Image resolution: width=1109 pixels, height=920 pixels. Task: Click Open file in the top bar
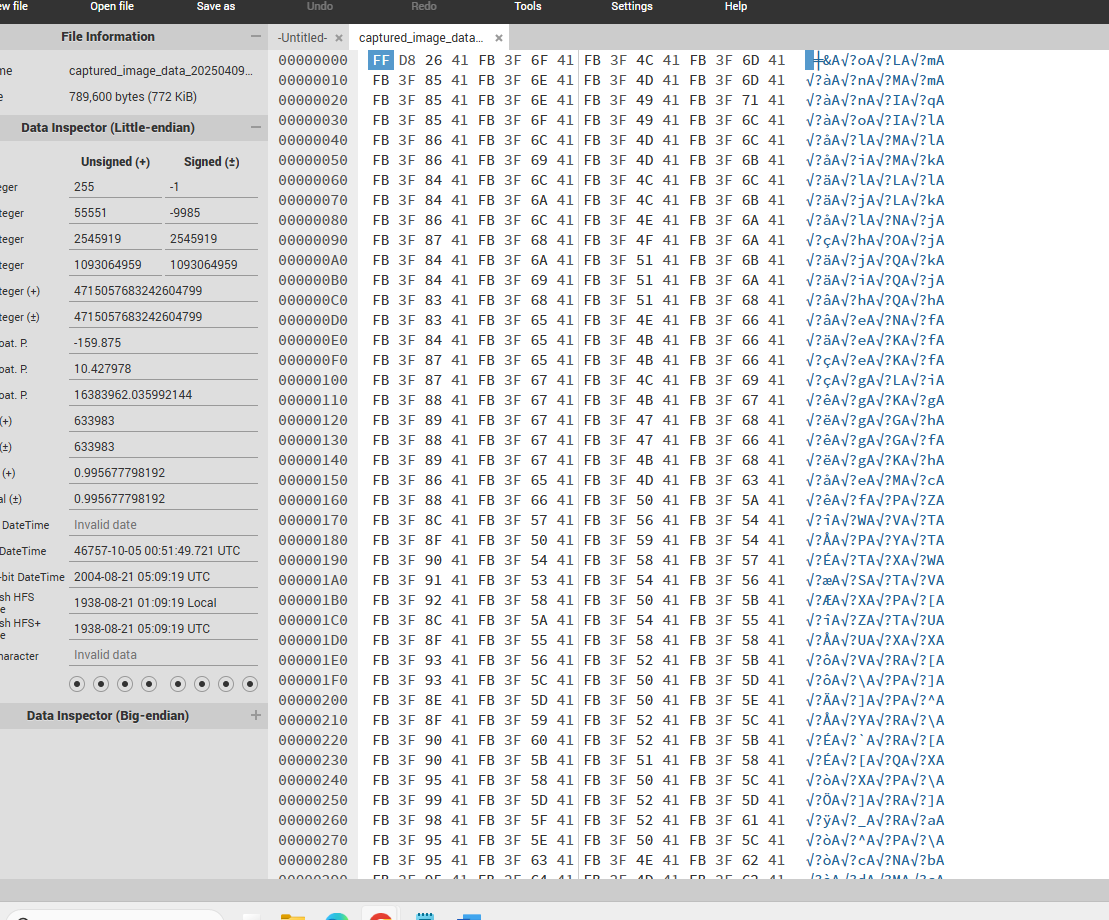point(112,7)
